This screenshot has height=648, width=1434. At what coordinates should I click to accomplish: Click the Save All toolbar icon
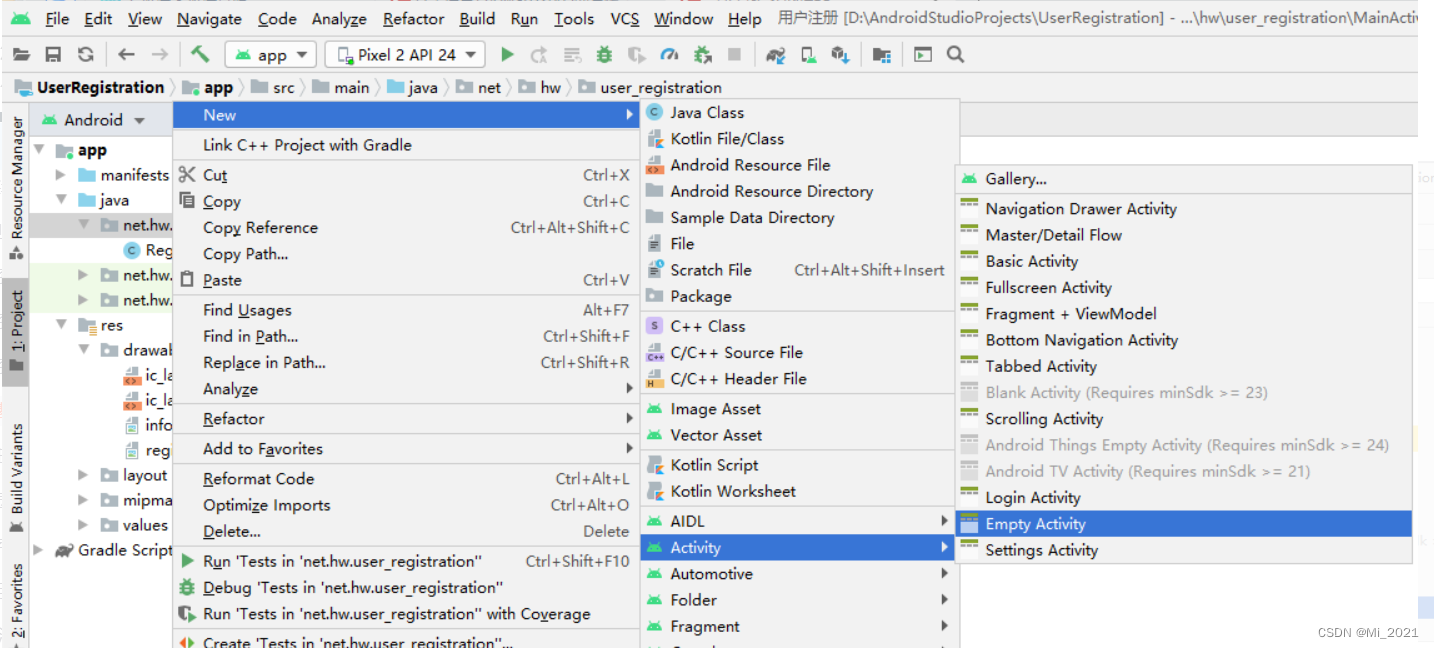pyautogui.click(x=54, y=55)
